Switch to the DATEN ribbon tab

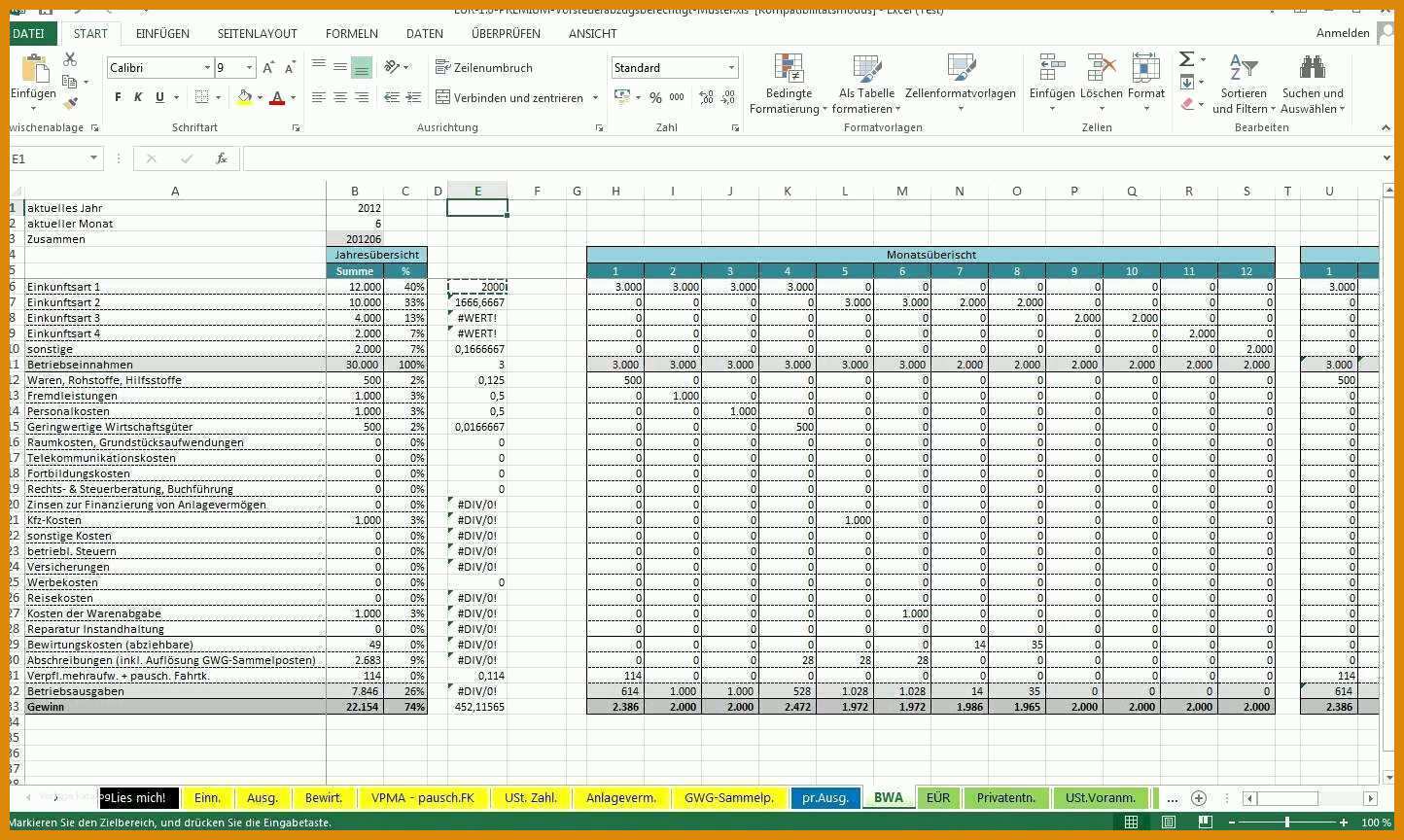click(425, 33)
